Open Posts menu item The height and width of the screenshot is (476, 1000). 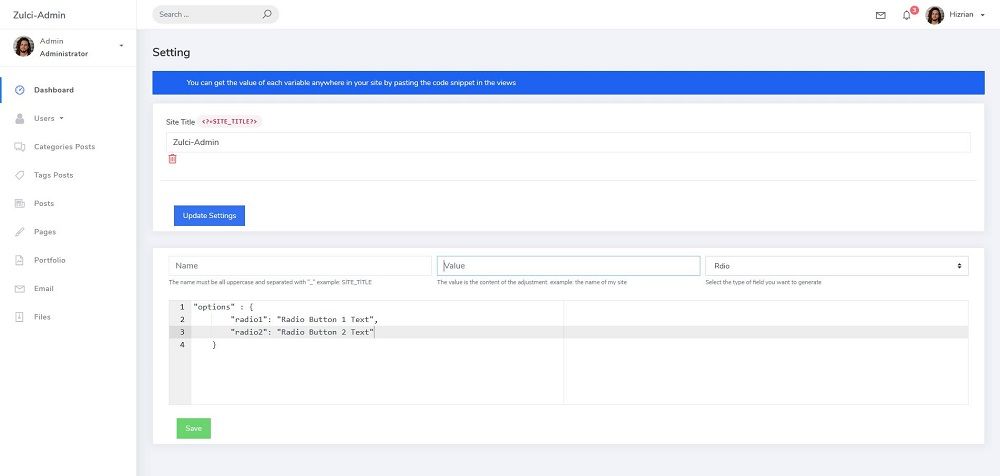tap(44, 204)
